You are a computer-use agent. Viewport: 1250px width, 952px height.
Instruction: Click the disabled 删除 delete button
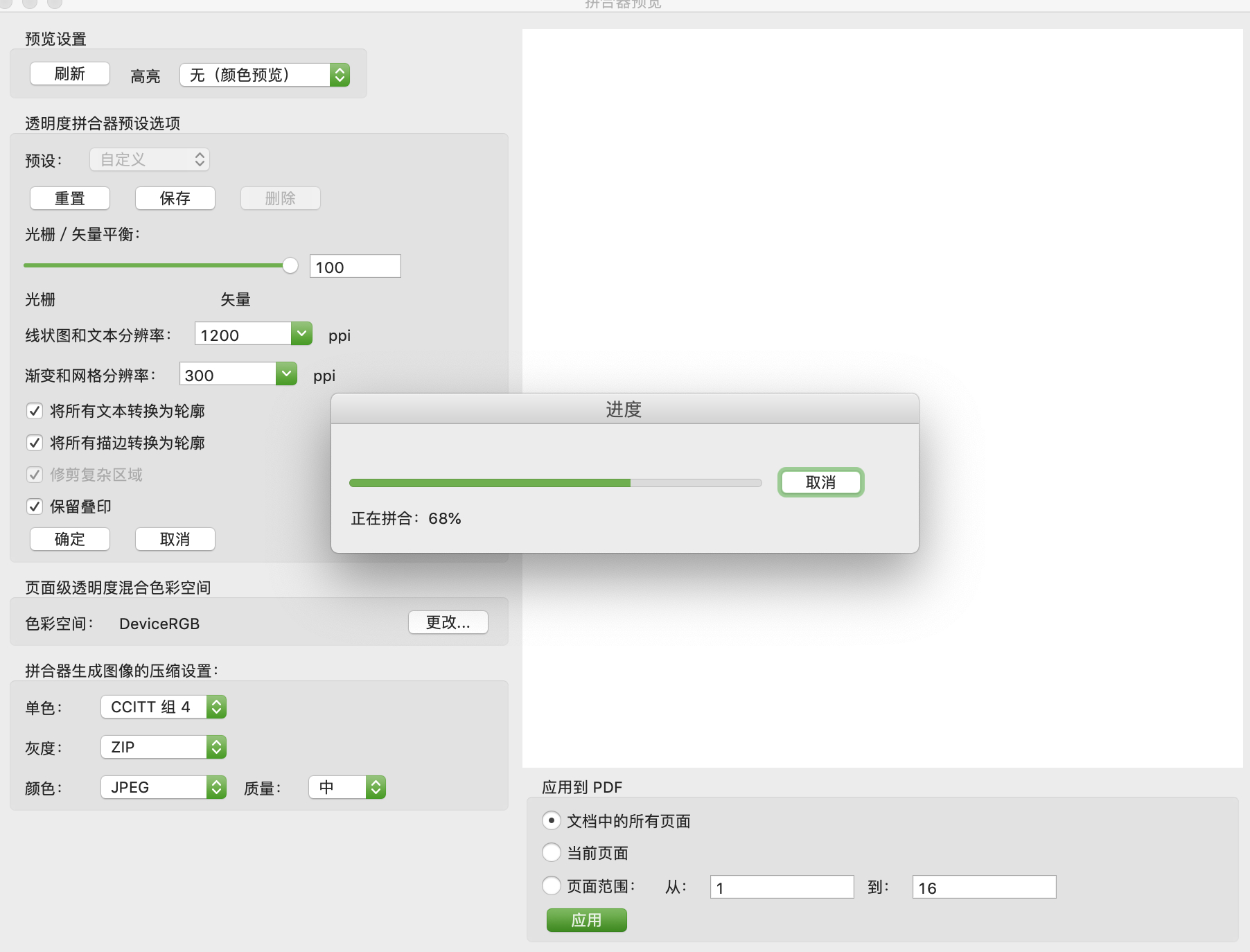click(x=281, y=198)
